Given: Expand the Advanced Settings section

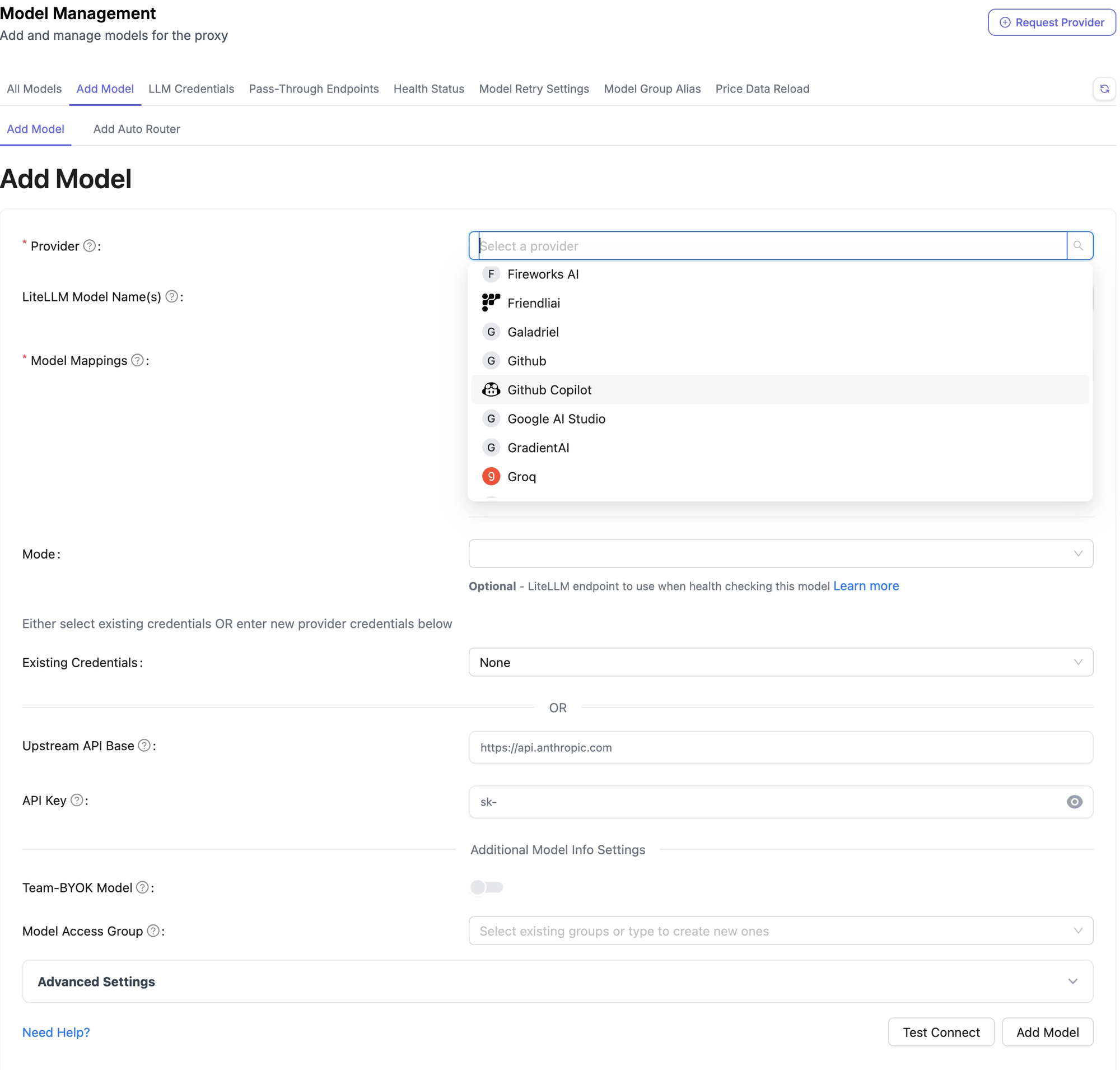Looking at the screenshot, I should (x=558, y=981).
